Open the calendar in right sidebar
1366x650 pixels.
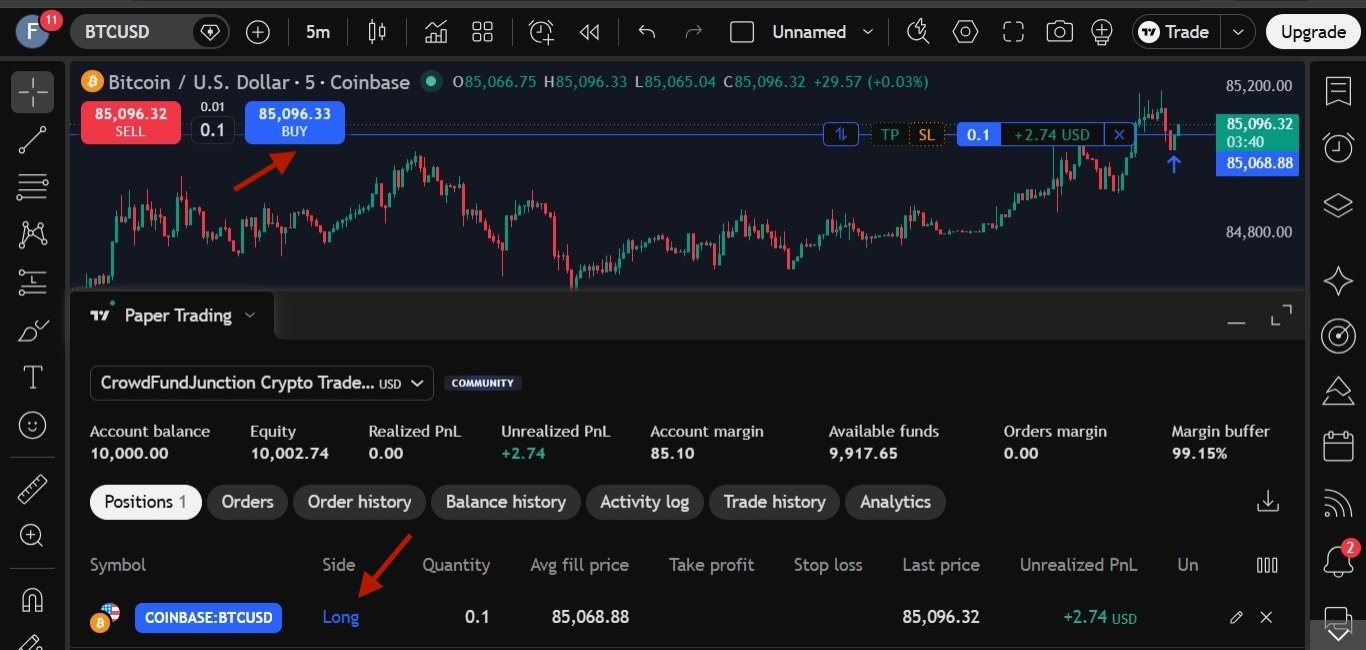[1338, 445]
